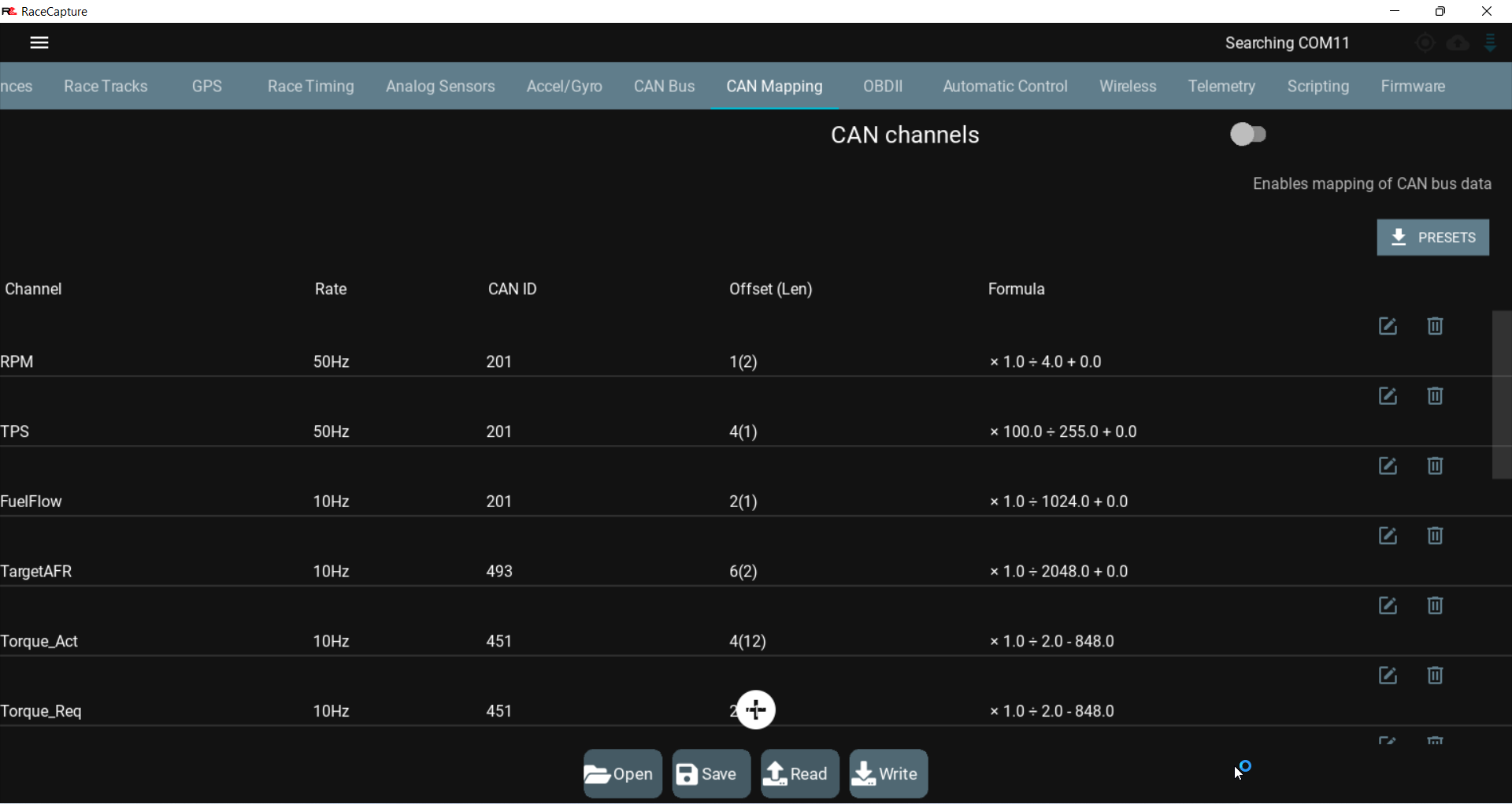Click the Searching COM11 status text

tap(1288, 43)
